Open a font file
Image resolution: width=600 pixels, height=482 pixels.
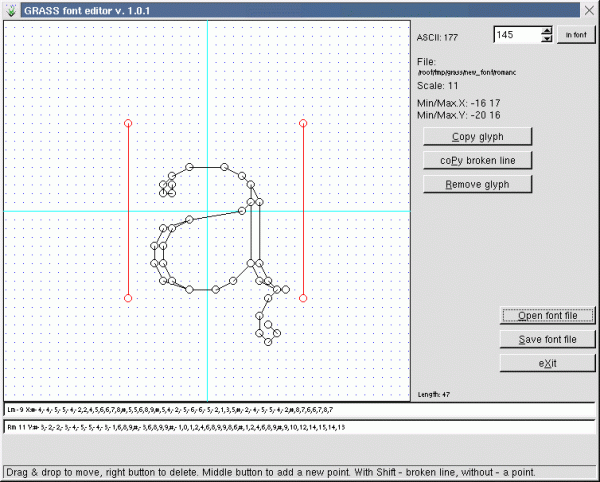point(547,316)
